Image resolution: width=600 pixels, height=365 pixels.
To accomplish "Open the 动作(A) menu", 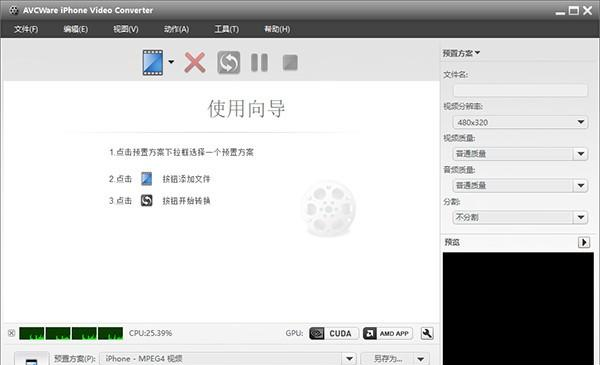I will pyautogui.click(x=176, y=29).
